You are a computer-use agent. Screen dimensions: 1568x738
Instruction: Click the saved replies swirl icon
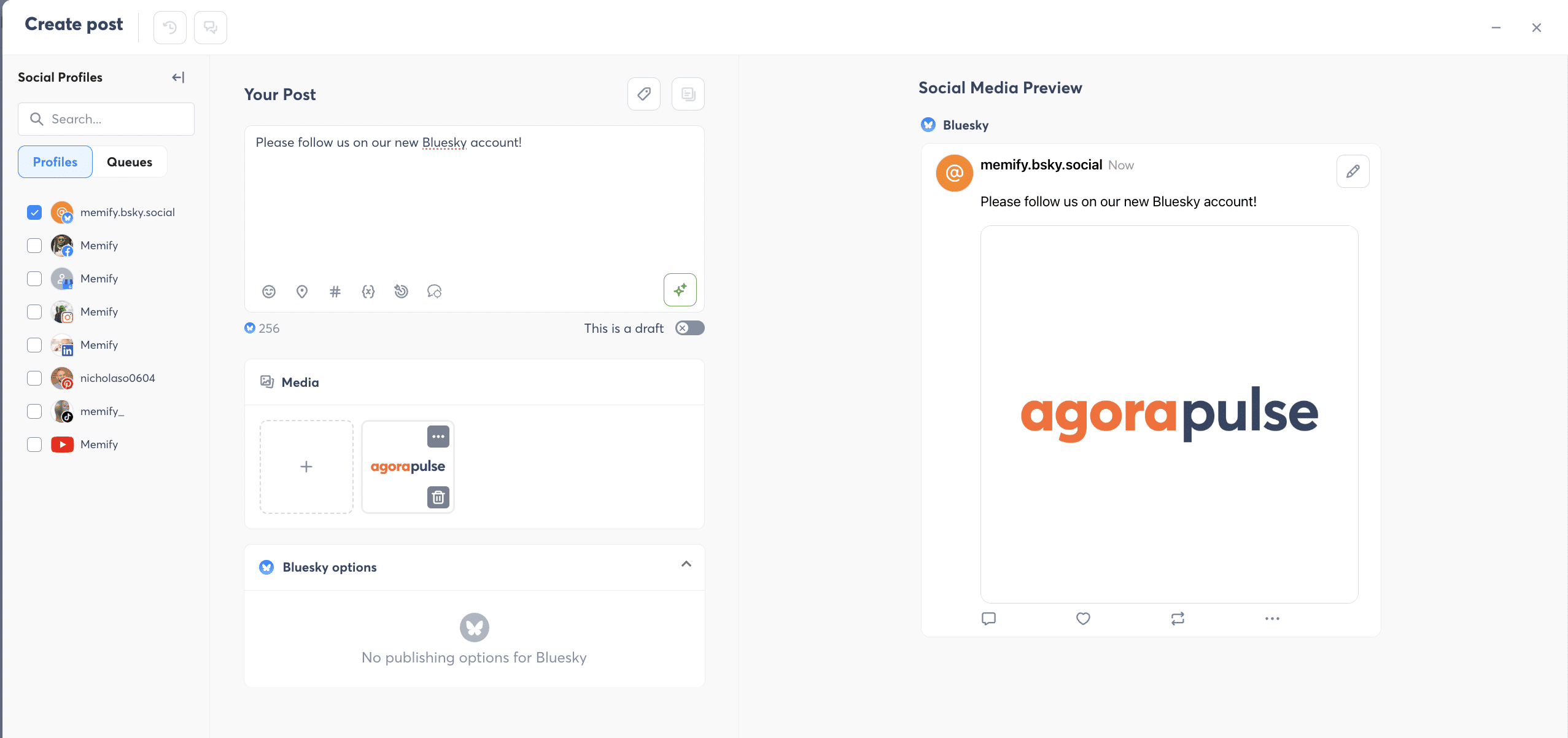click(x=402, y=292)
